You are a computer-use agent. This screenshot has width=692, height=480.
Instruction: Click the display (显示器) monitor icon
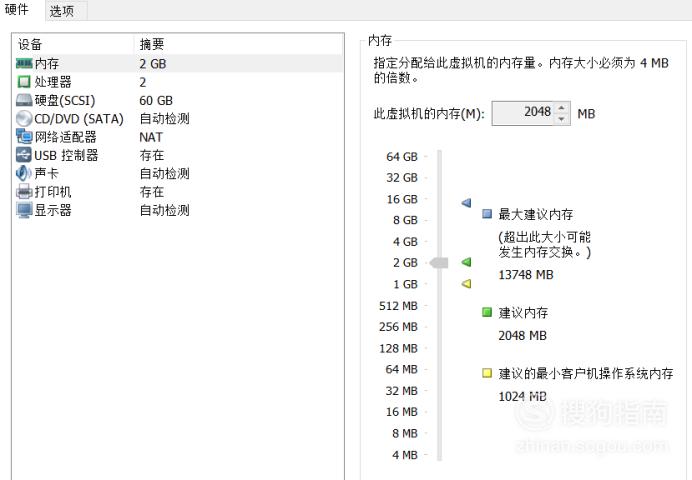pos(24,210)
